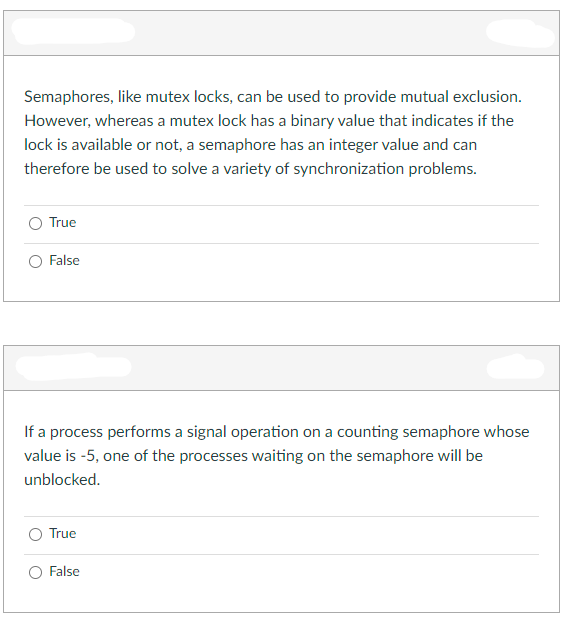Click the first question's redacted title
Screen dimensions: 566x634
(73, 31)
